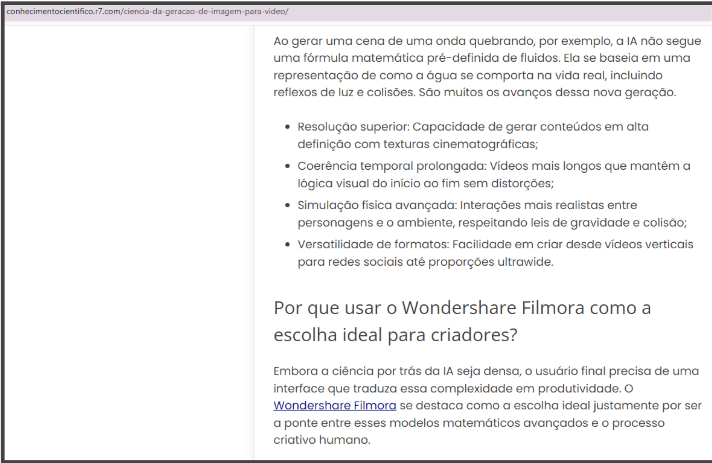Open the Wondershare Filmora hyperlink

[x=335, y=405]
